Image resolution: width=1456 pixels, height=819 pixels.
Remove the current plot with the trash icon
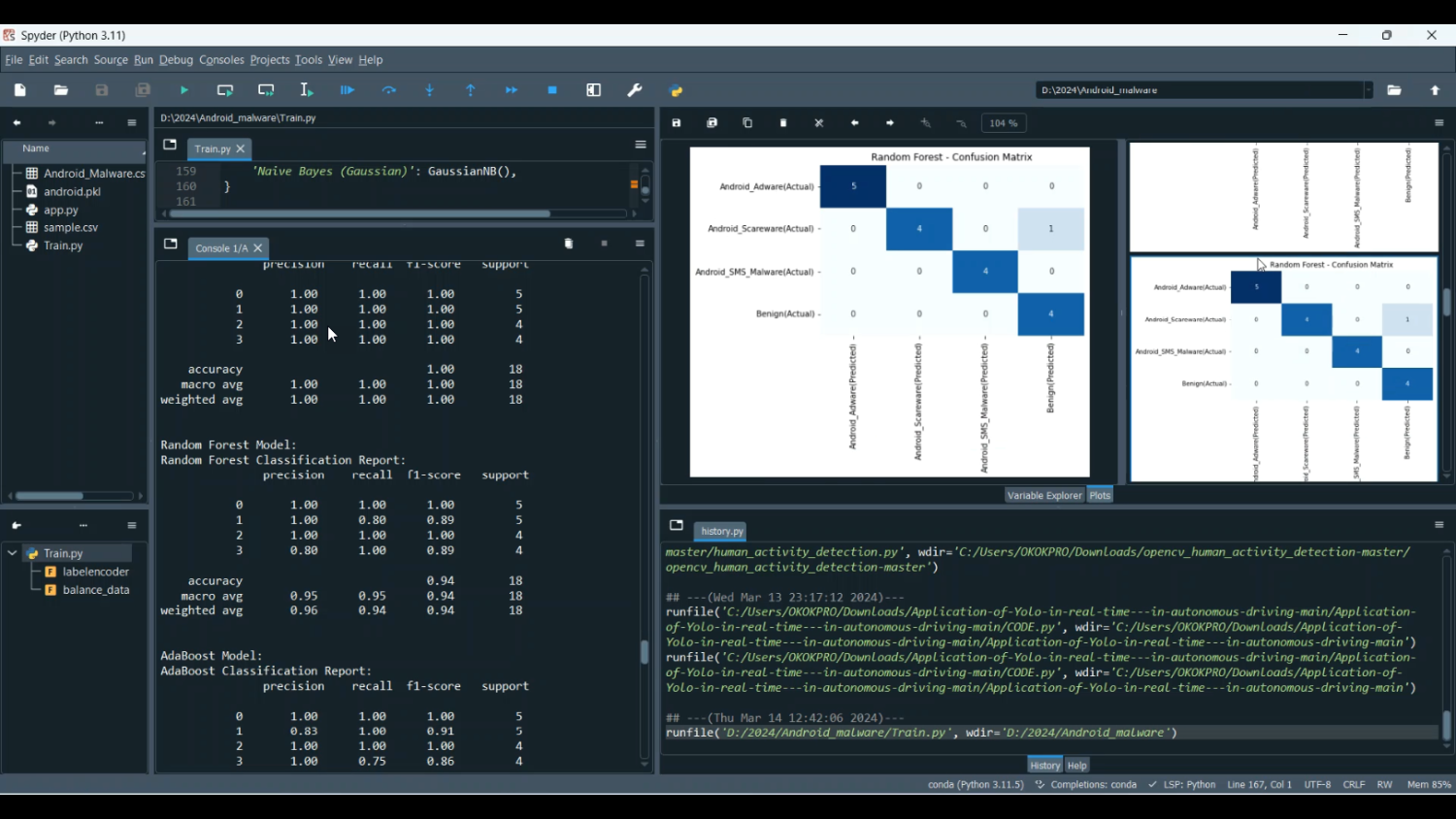click(783, 123)
